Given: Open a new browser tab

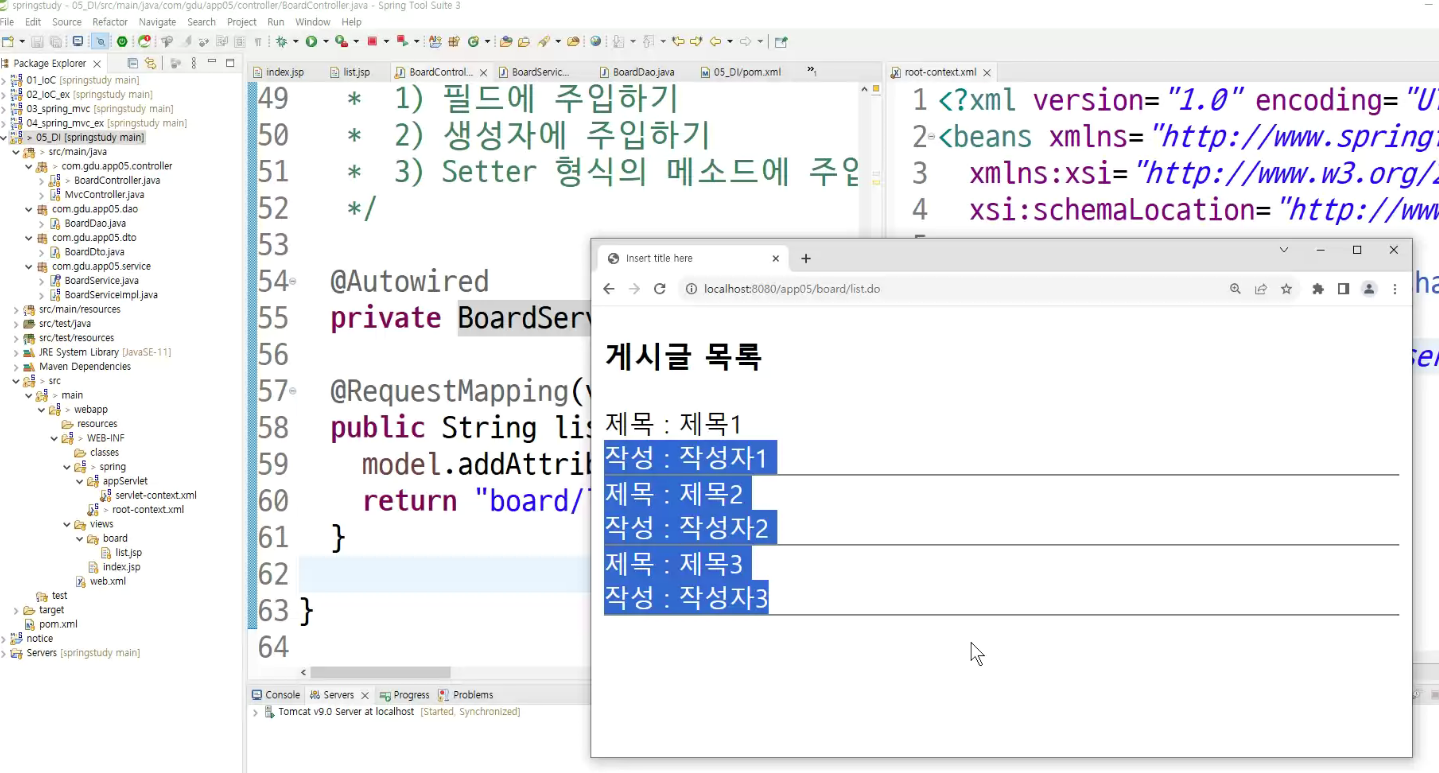Looking at the screenshot, I should [806, 258].
